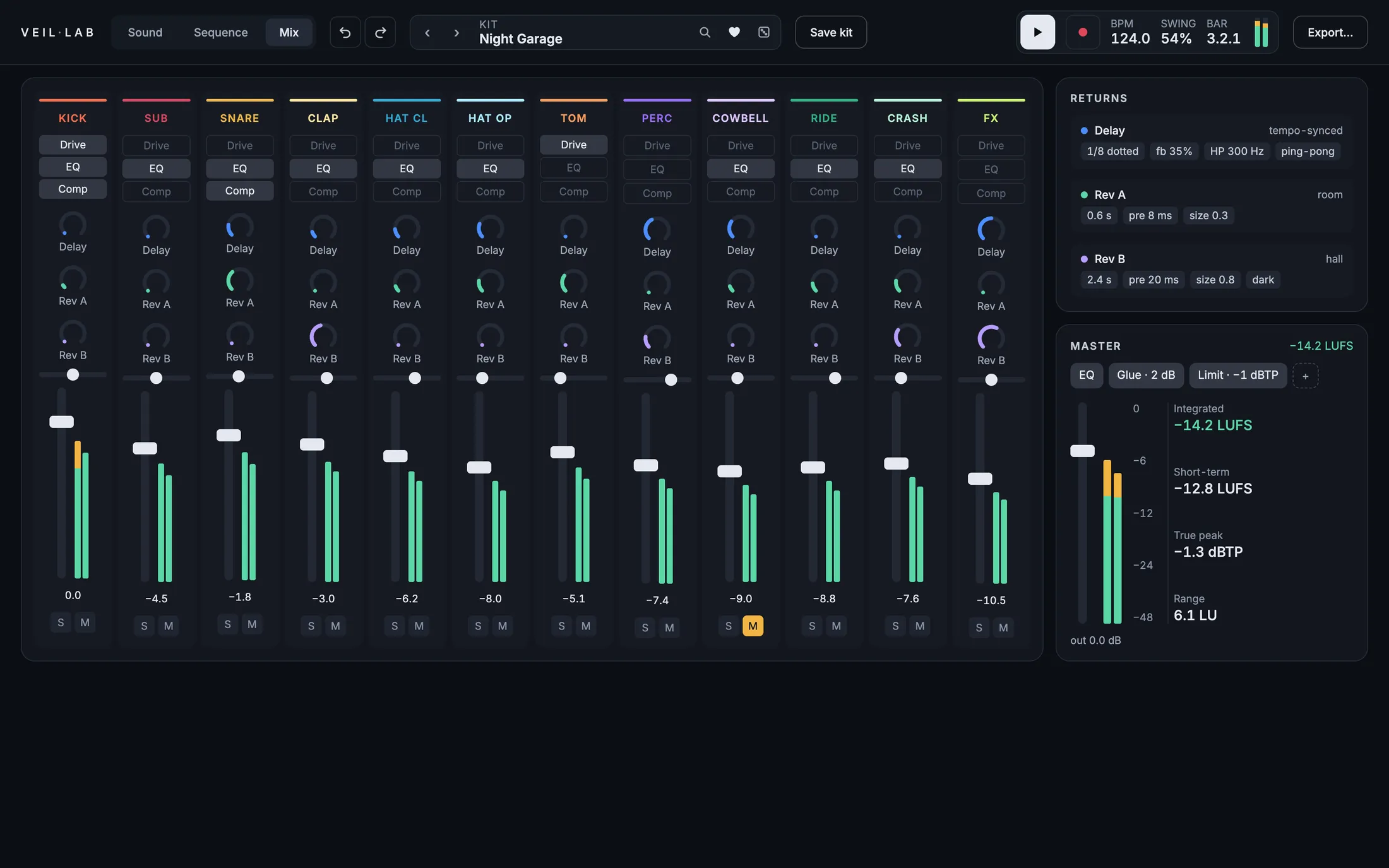This screenshot has width=1389, height=868.
Task: Adjust the SNARE Rev A send knob
Action: [240, 280]
